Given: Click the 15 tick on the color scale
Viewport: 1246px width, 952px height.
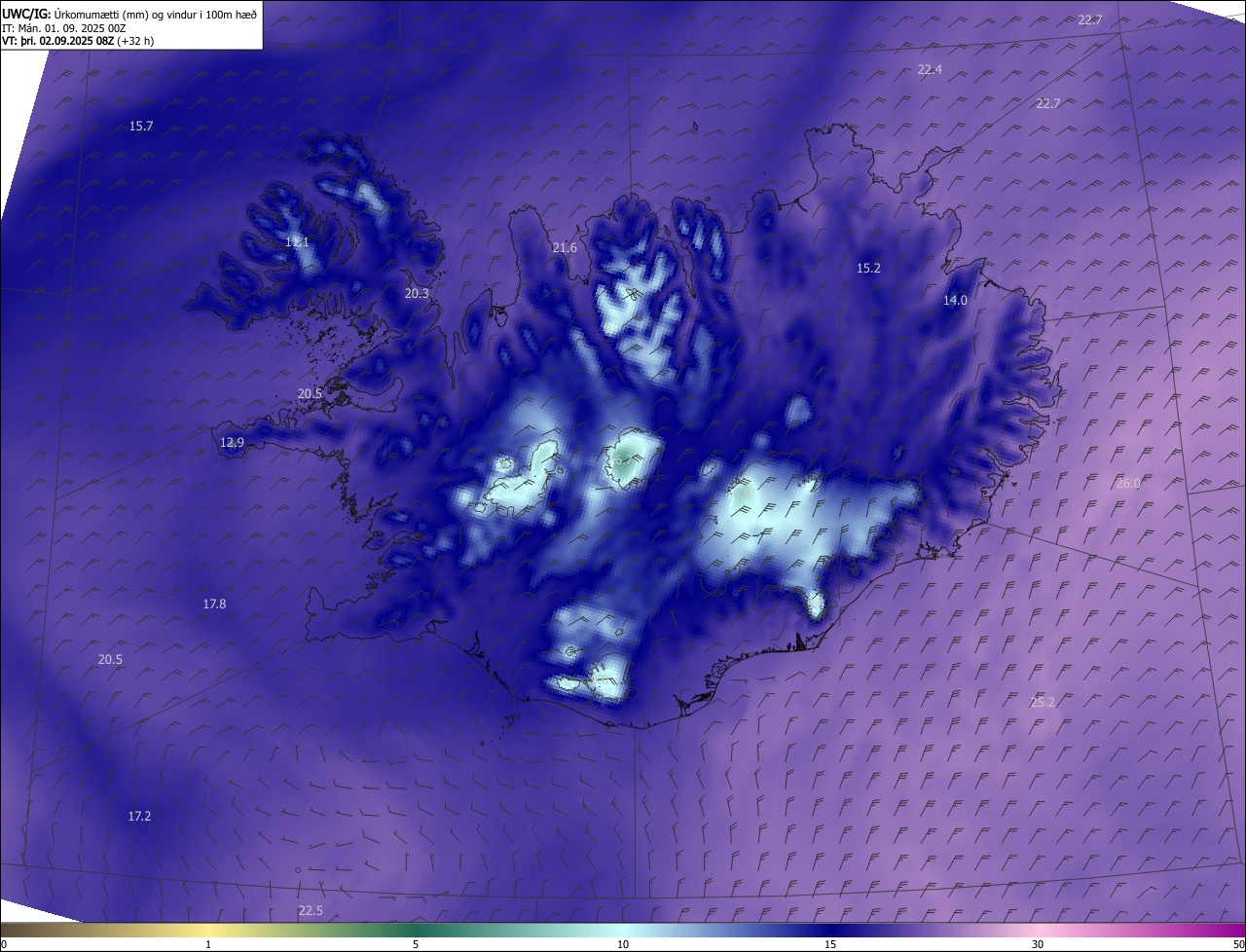Looking at the screenshot, I should click(830, 944).
